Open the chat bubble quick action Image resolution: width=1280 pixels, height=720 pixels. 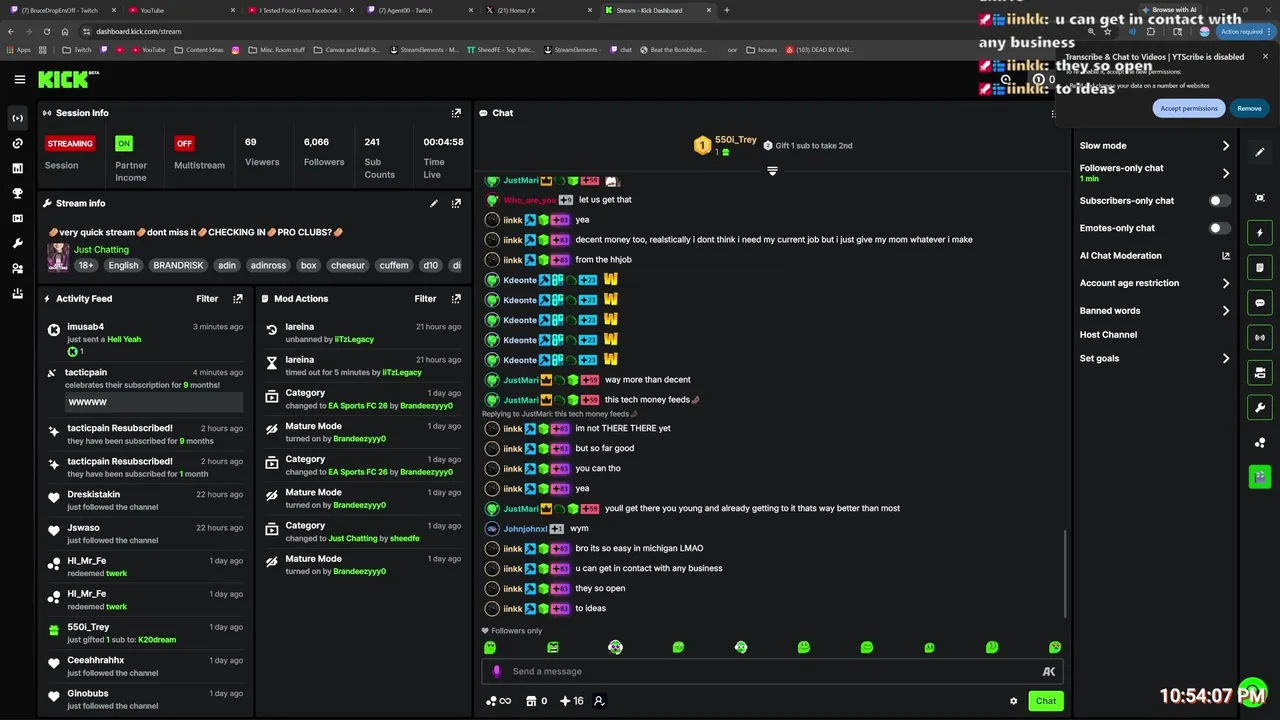(1260, 302)
